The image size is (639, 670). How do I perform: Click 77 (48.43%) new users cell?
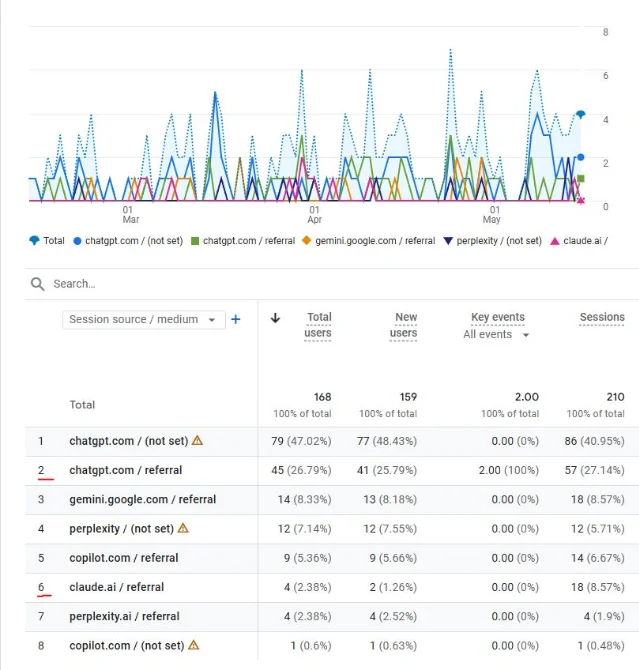387,441
